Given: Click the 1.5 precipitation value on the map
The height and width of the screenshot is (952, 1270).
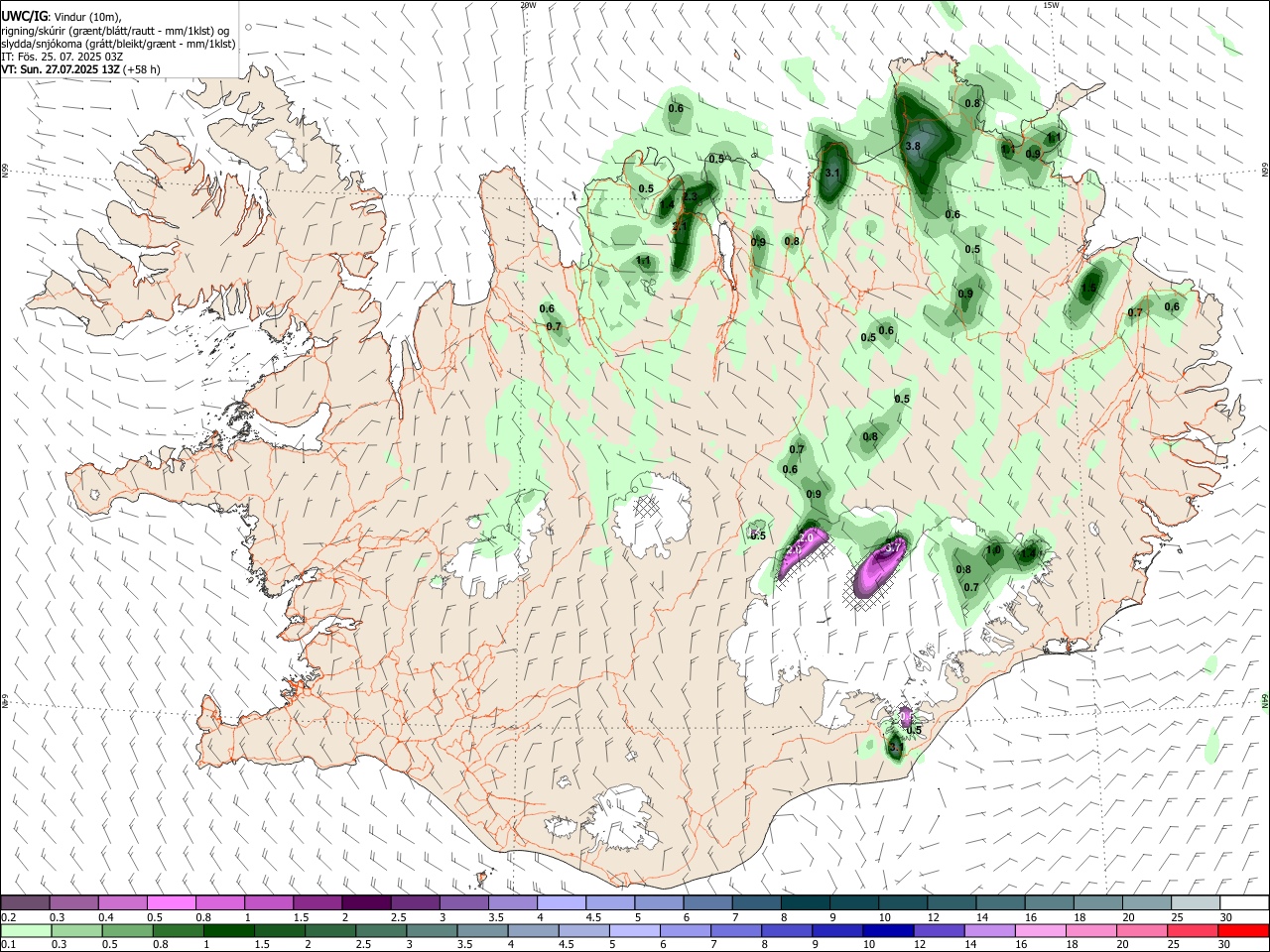Looking at the screenshot, I should click(x=1088, y=289).
